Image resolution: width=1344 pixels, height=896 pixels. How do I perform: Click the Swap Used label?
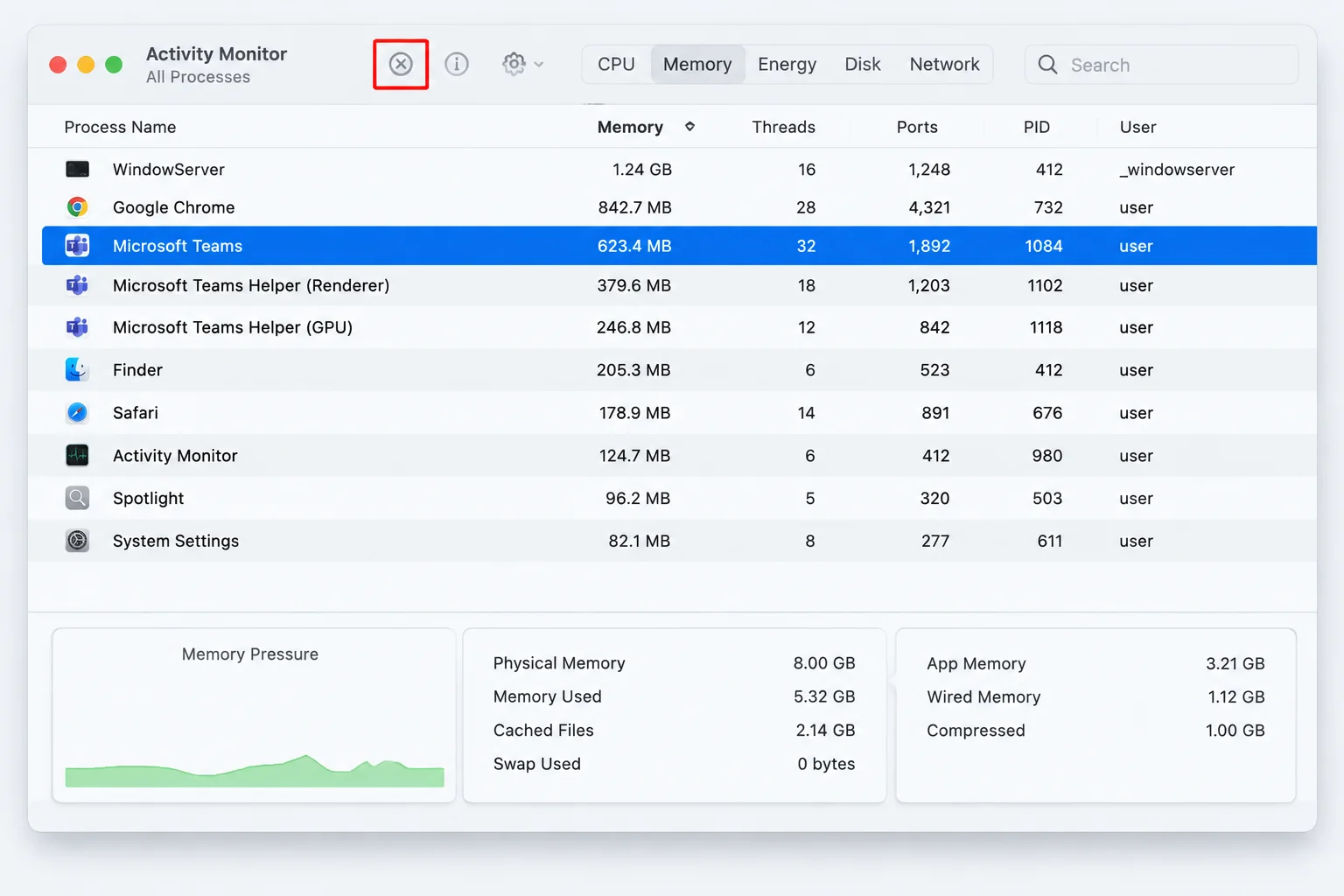click(537, 764)
